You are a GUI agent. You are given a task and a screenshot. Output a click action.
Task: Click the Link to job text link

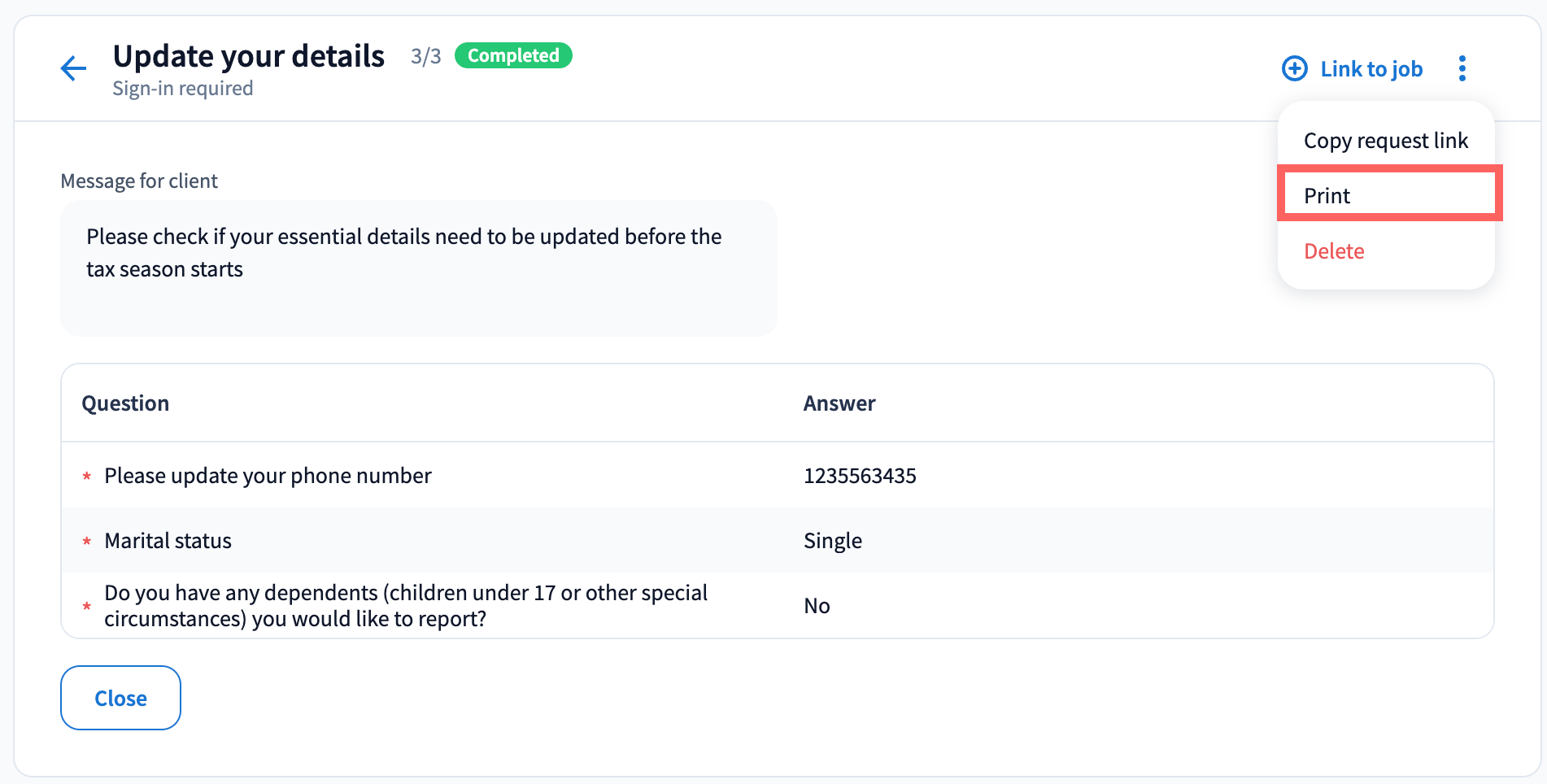click(1371, 69)
